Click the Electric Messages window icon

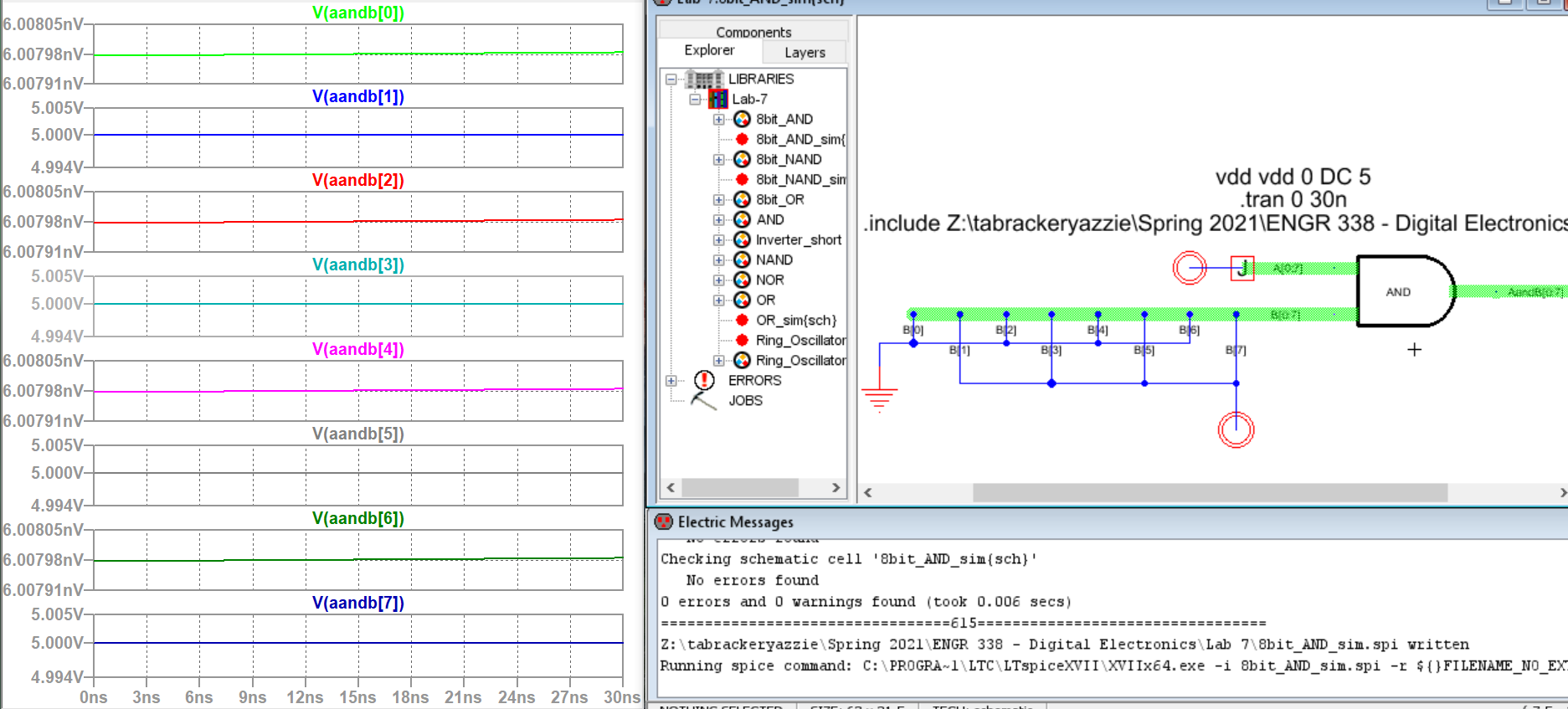point(664,522)
